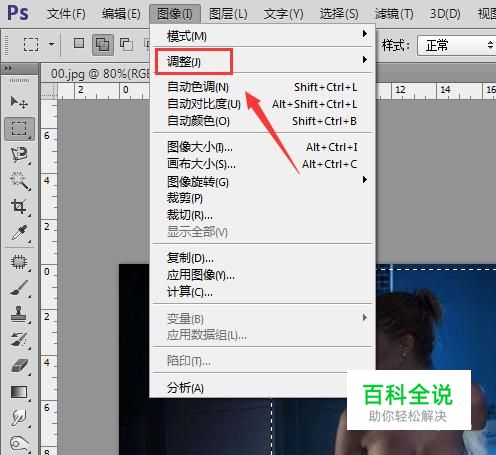Expand the 模式(M) submenu
The width and height of the screenshot is (496, 455).
263,36
